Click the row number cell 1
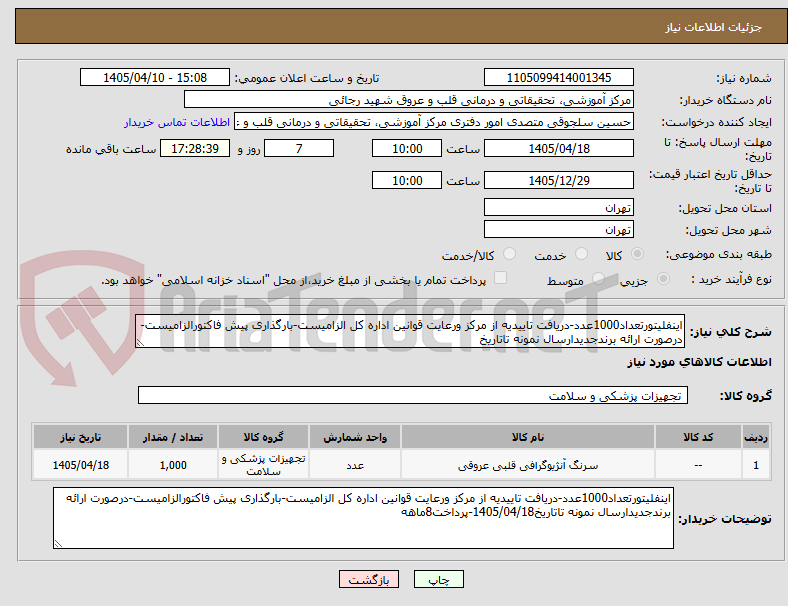This screenshot has height=606, width=788. click(756, 465)
